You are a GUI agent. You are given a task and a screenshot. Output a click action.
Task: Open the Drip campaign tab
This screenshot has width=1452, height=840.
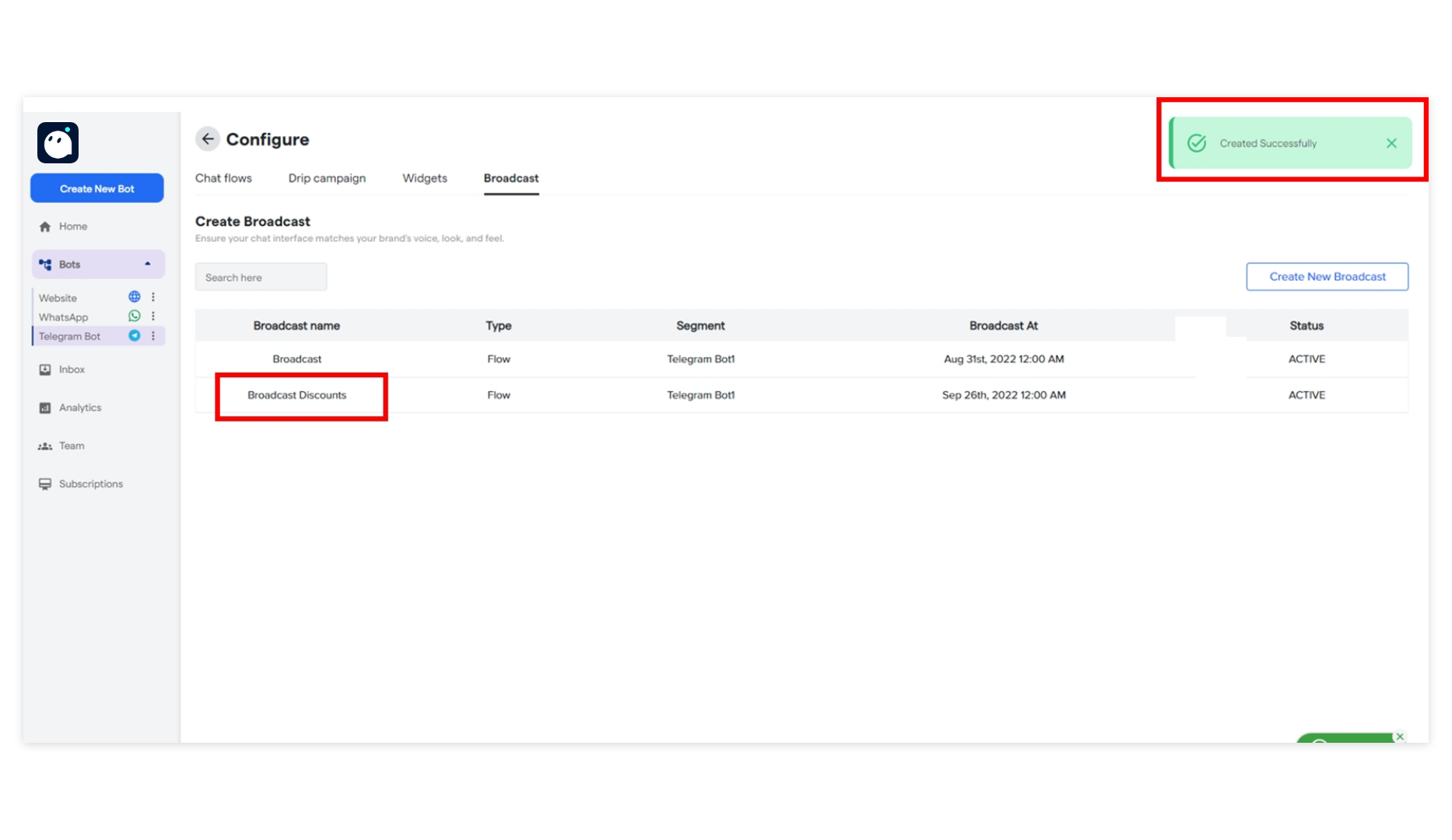click(327, 178)
